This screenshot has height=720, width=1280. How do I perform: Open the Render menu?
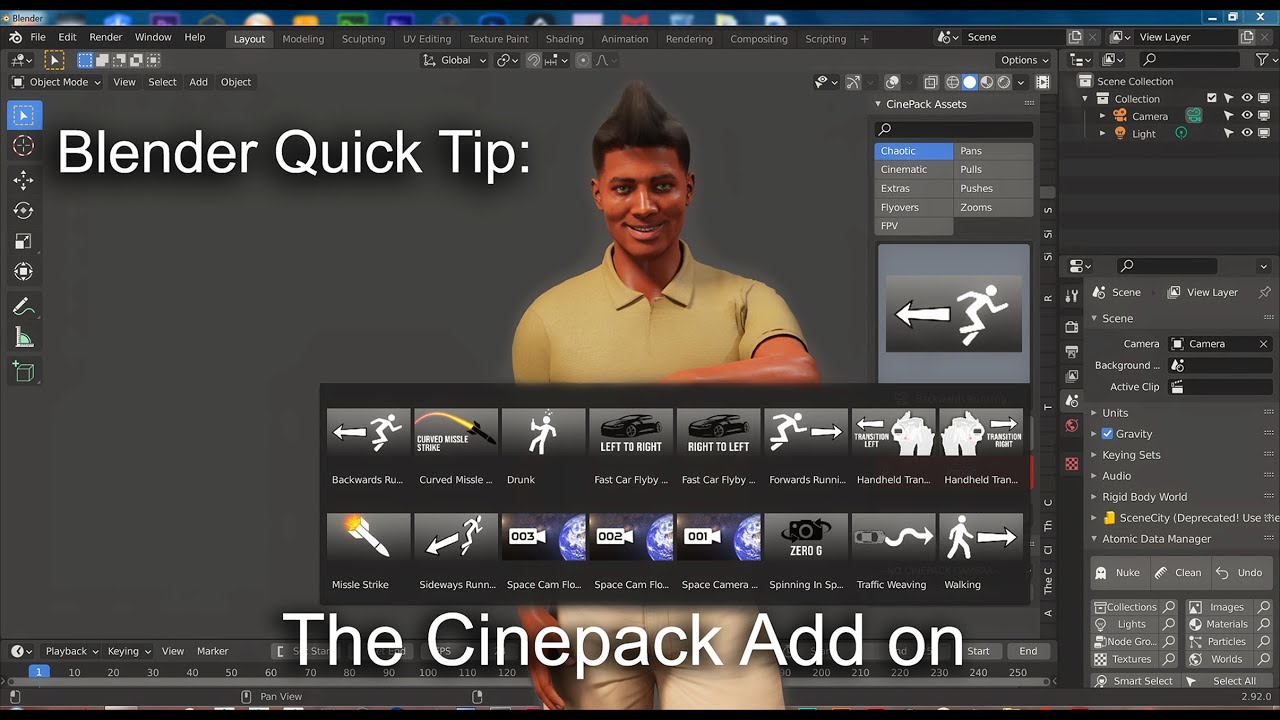point(106,37)
